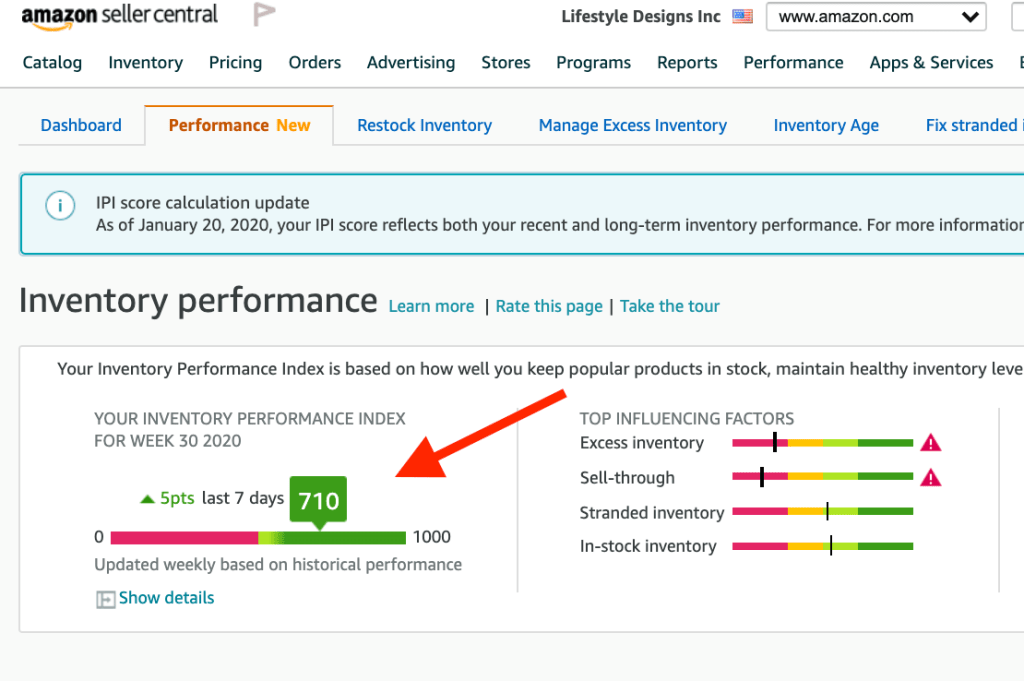1024x681 pixels.
Task: Click the info icon in IPI banner
Action: 60,206
